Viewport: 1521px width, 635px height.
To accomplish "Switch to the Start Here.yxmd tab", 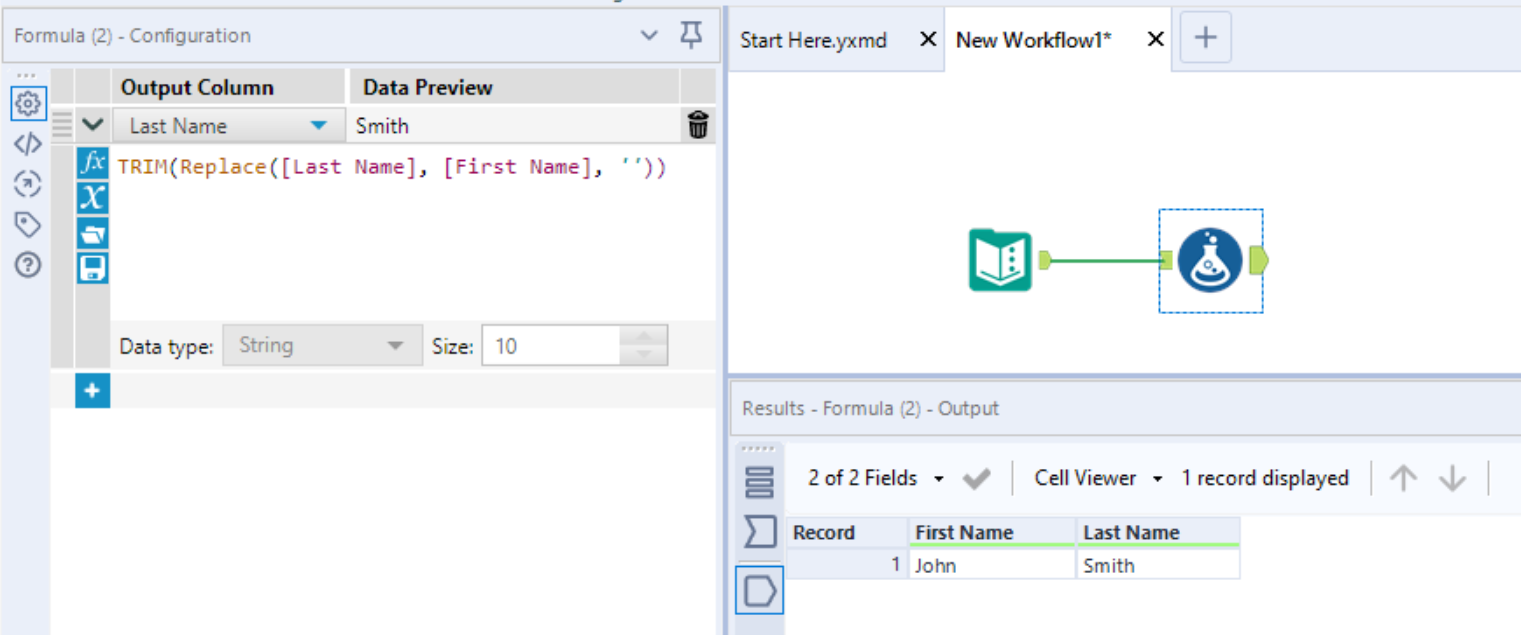I will 812,40.
